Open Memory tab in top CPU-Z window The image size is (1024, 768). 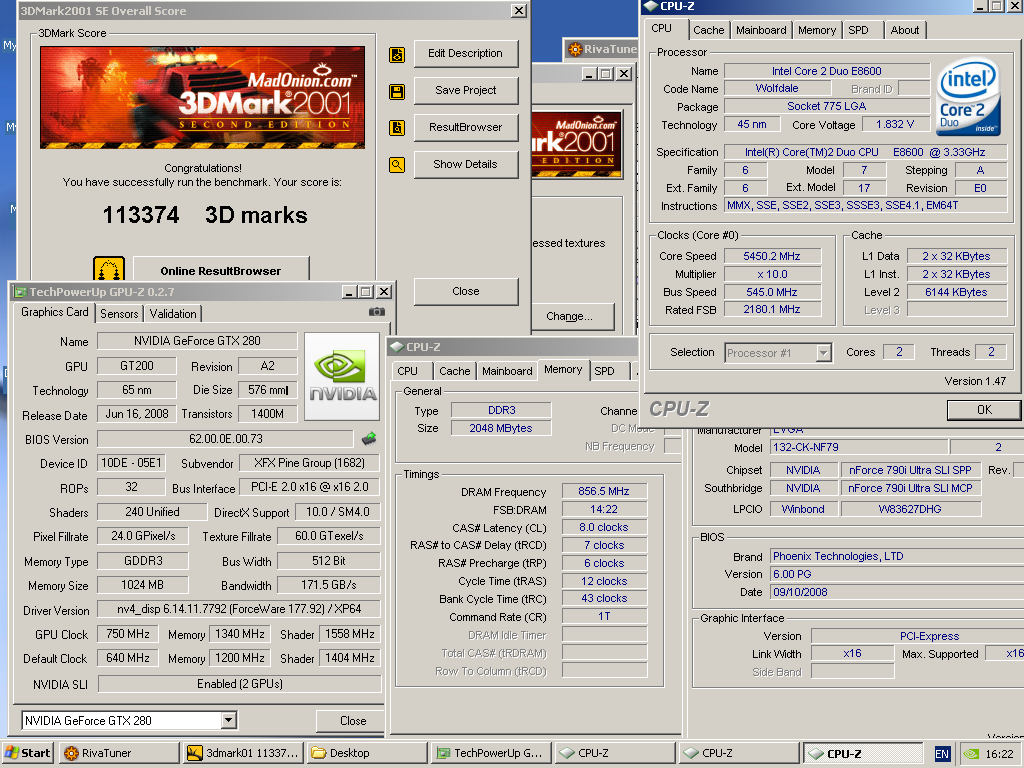point(817,30)
